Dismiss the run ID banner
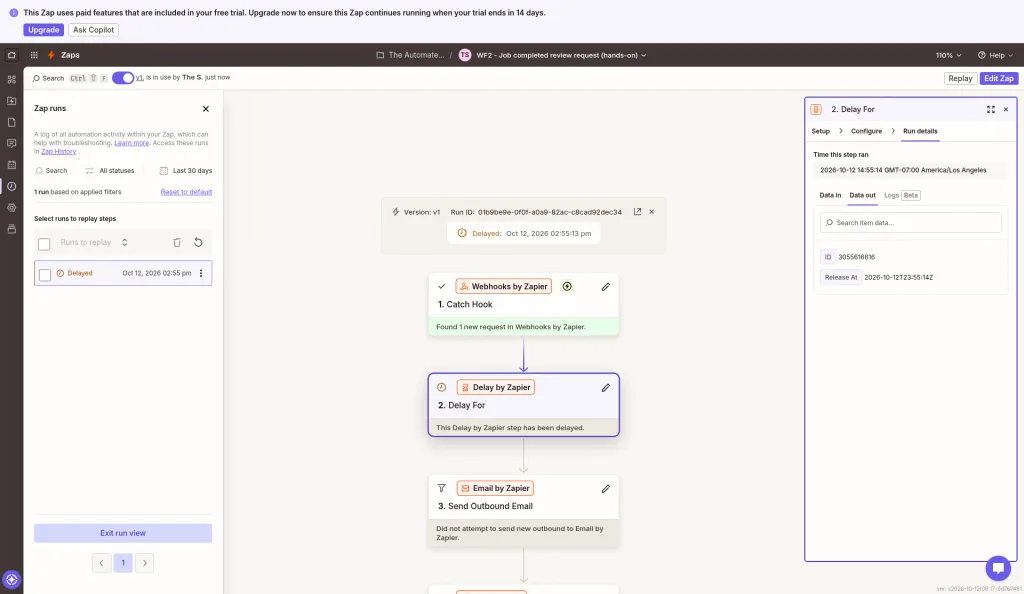This screenshot has width=1024, height=594. click(x=651, y=211)
